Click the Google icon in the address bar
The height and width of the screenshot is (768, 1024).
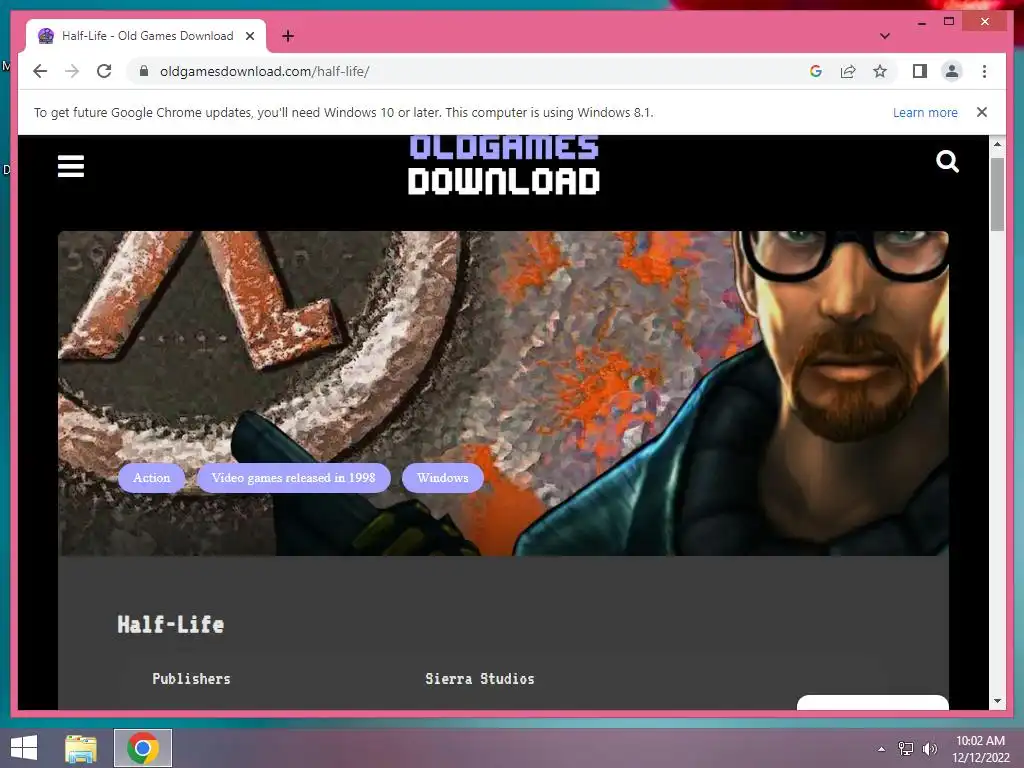tap(815, 71)
